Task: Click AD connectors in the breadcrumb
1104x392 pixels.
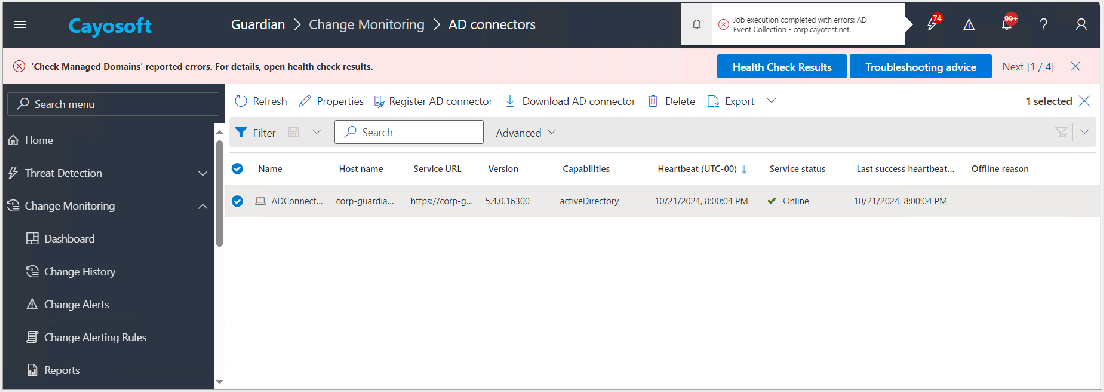Action: tap(492, 25)
